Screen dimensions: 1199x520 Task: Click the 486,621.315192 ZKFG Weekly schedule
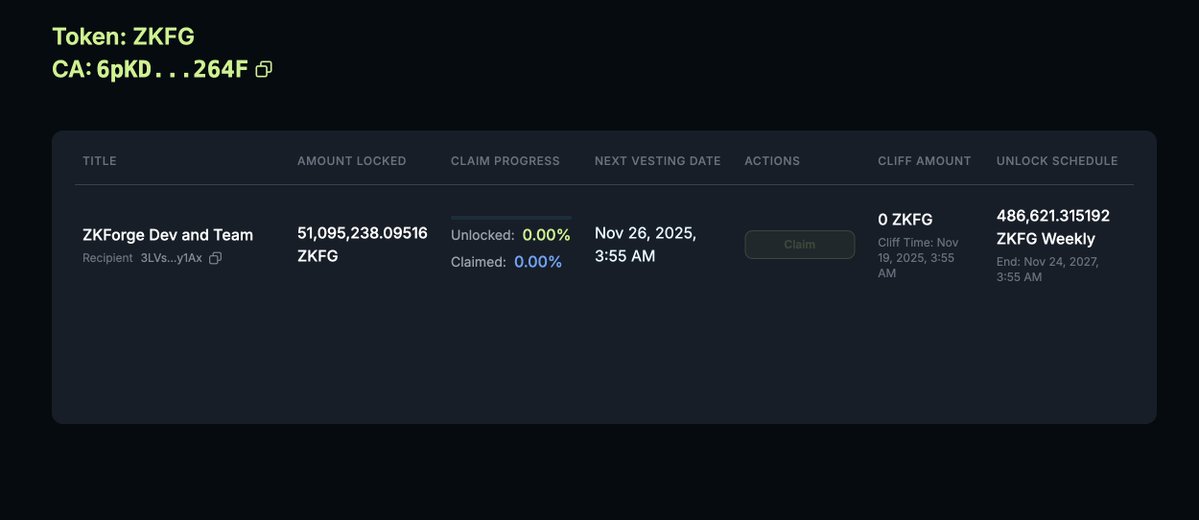point(1053,227)
